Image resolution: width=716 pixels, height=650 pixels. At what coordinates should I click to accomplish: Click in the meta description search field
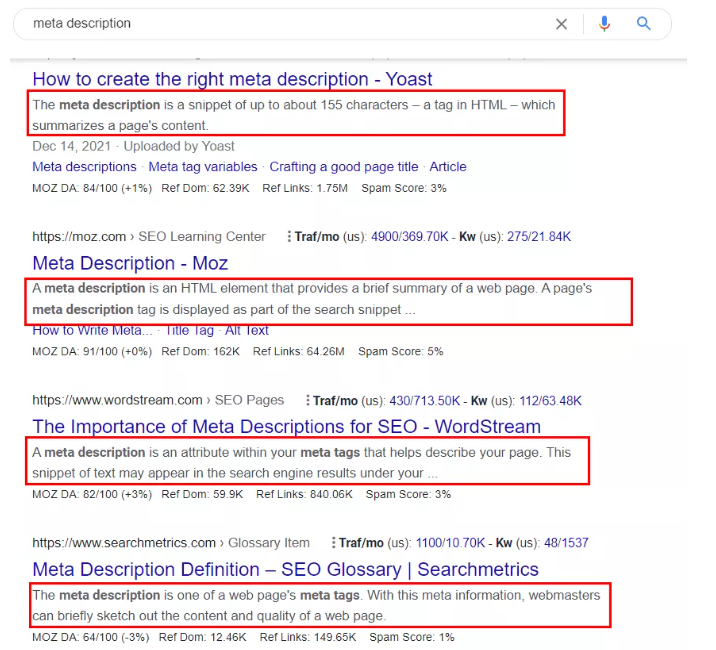coord(280,23)
